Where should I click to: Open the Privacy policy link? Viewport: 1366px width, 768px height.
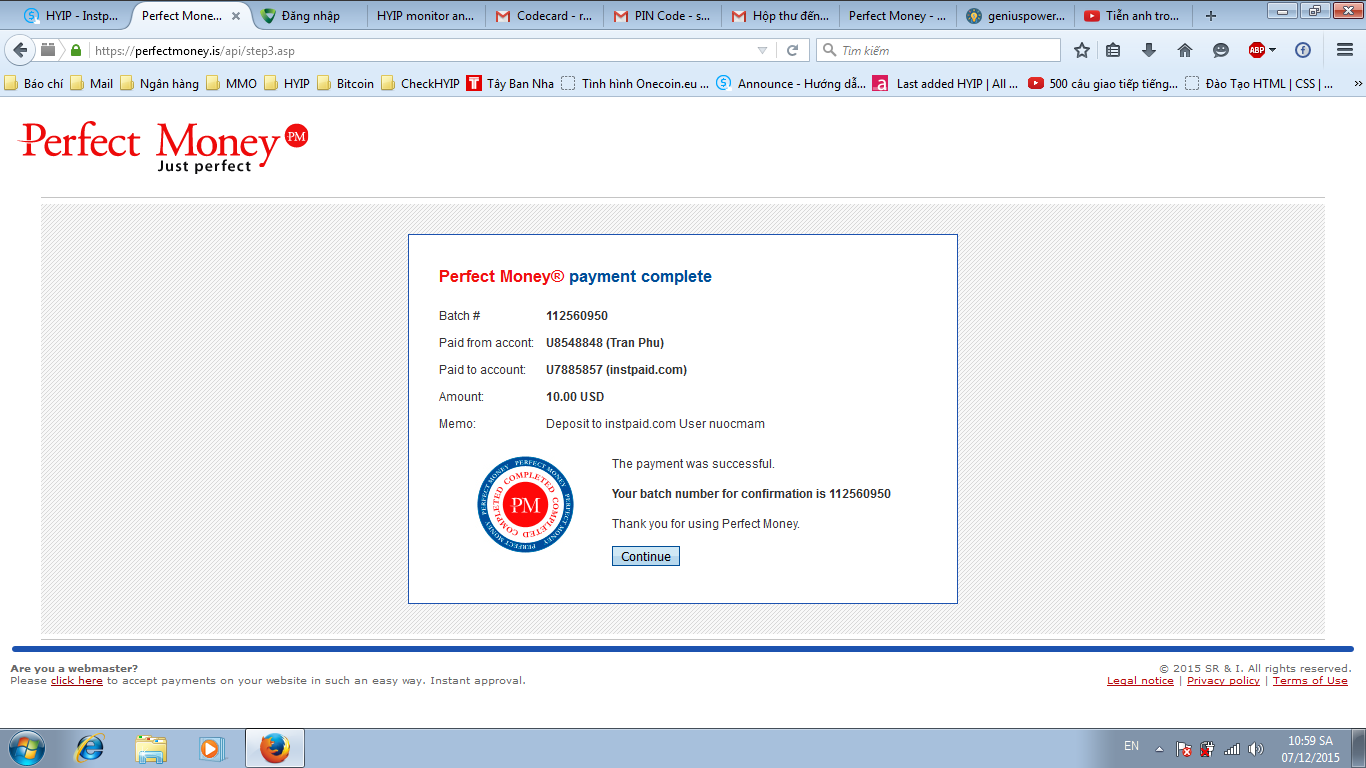pos(1223,681)
